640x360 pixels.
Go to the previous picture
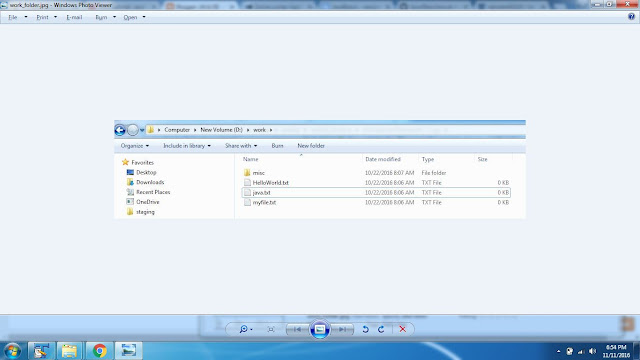tap(298, 329)
